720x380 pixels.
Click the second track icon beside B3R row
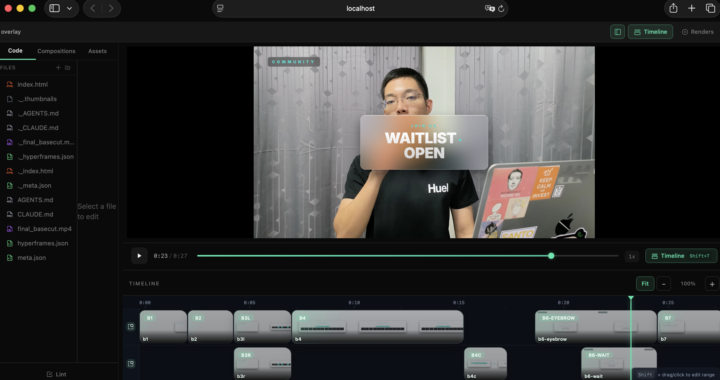coord(131,363)
